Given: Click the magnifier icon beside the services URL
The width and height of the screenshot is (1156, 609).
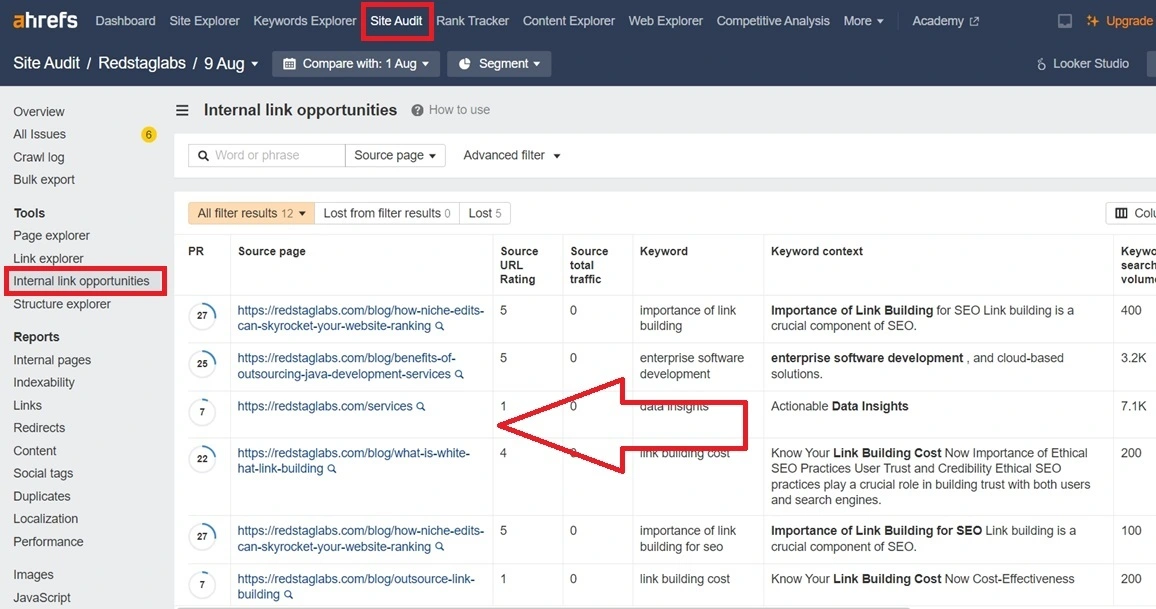Looking at the screenshot, I should coord(421,407).
